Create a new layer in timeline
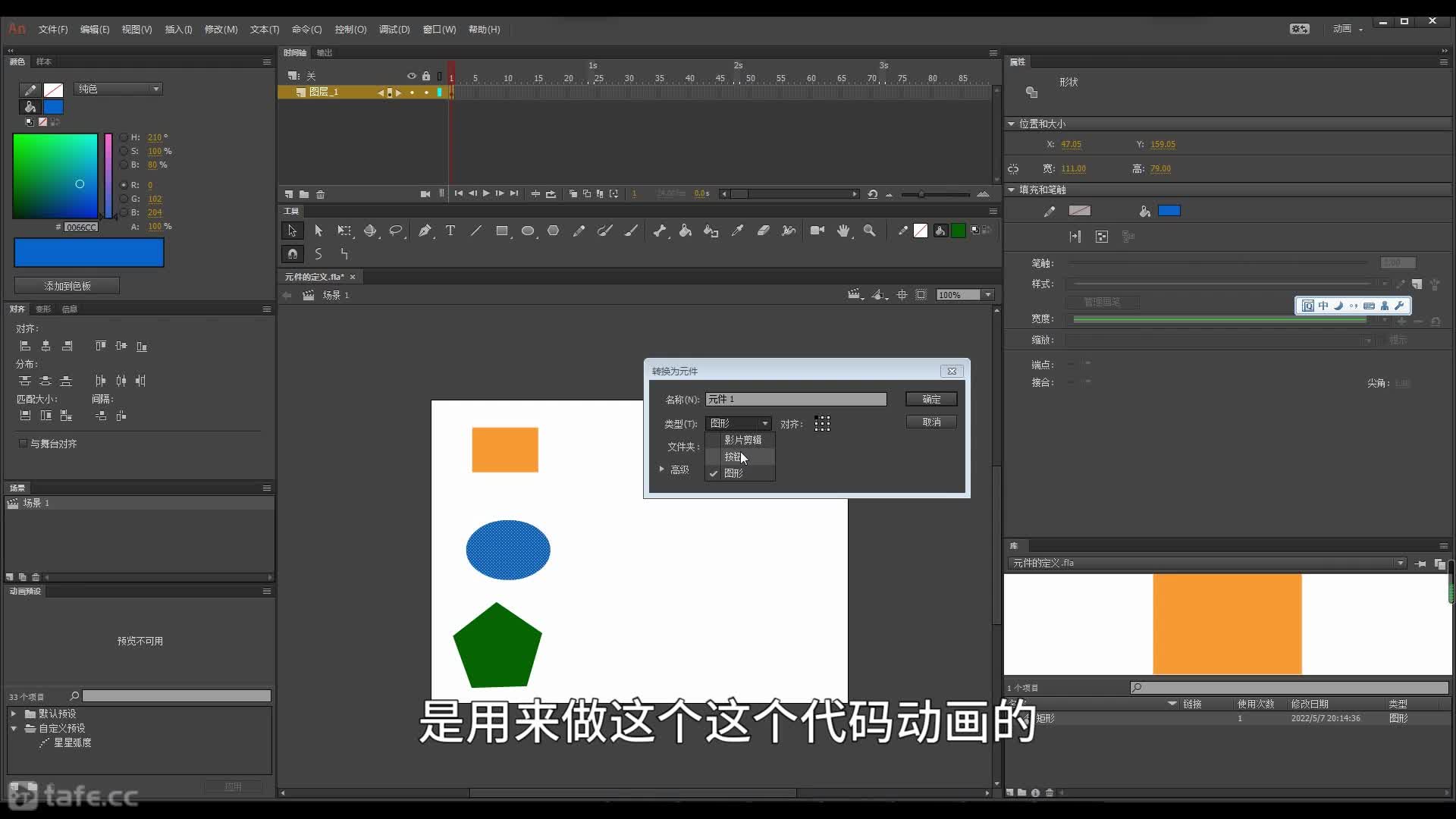This screenshot has width=1456, height=819. (289, 194)
